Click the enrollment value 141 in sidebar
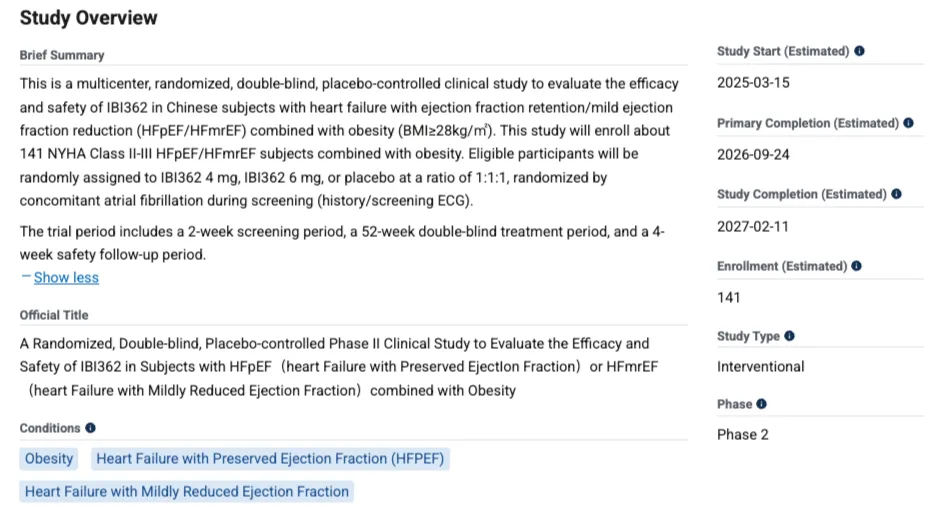 (729, 297)
